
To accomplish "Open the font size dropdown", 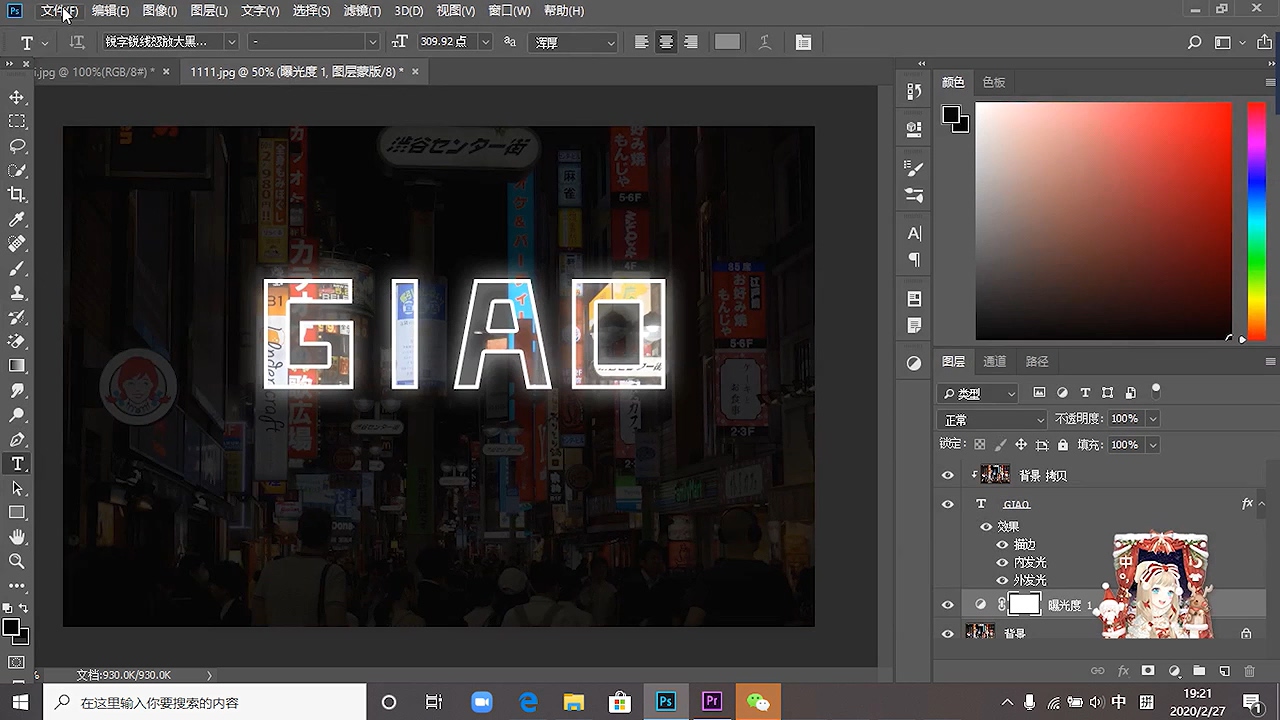I will click(x=485, y=42).
